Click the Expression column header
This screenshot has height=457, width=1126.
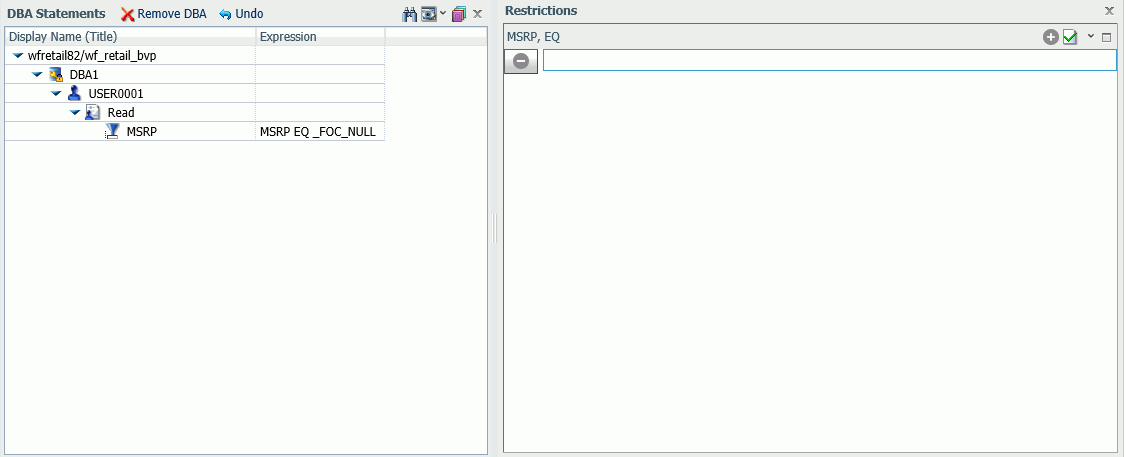(x=320, y=37)
